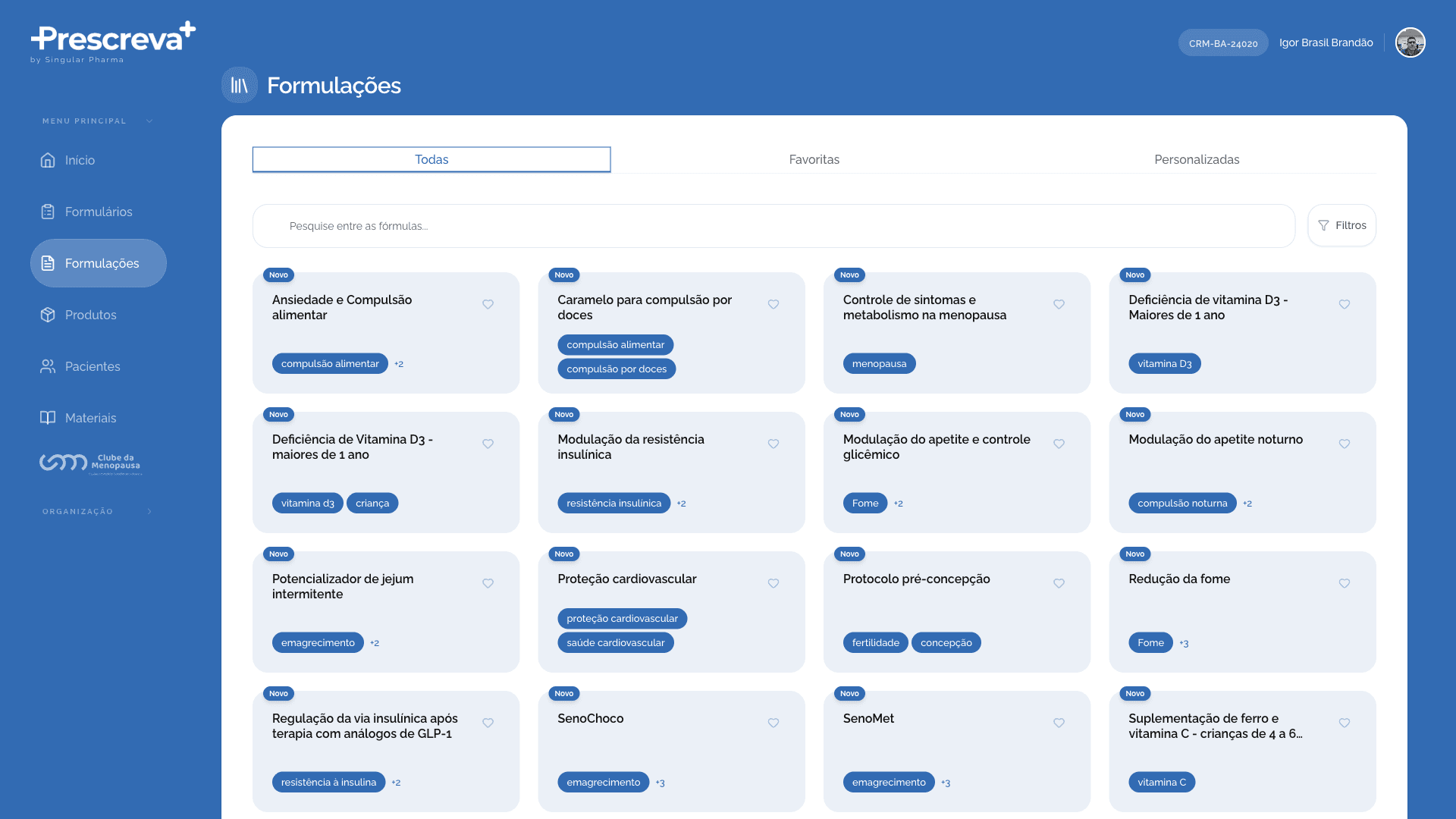
Task: Click the Igor Brasil Brandão user name
Action: pyautogui.click(x=1326, y=42)
